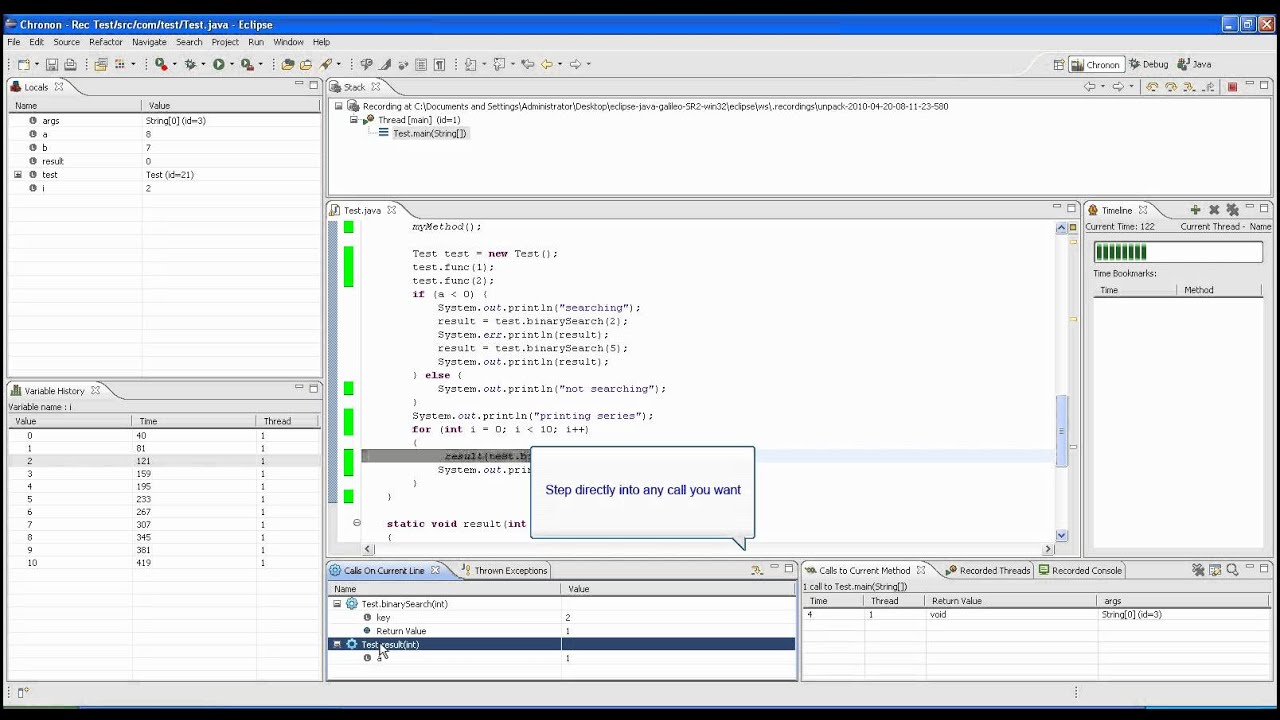
Task: Click the editor vertical scrollbar down arrow
Action: point(1062,535)
